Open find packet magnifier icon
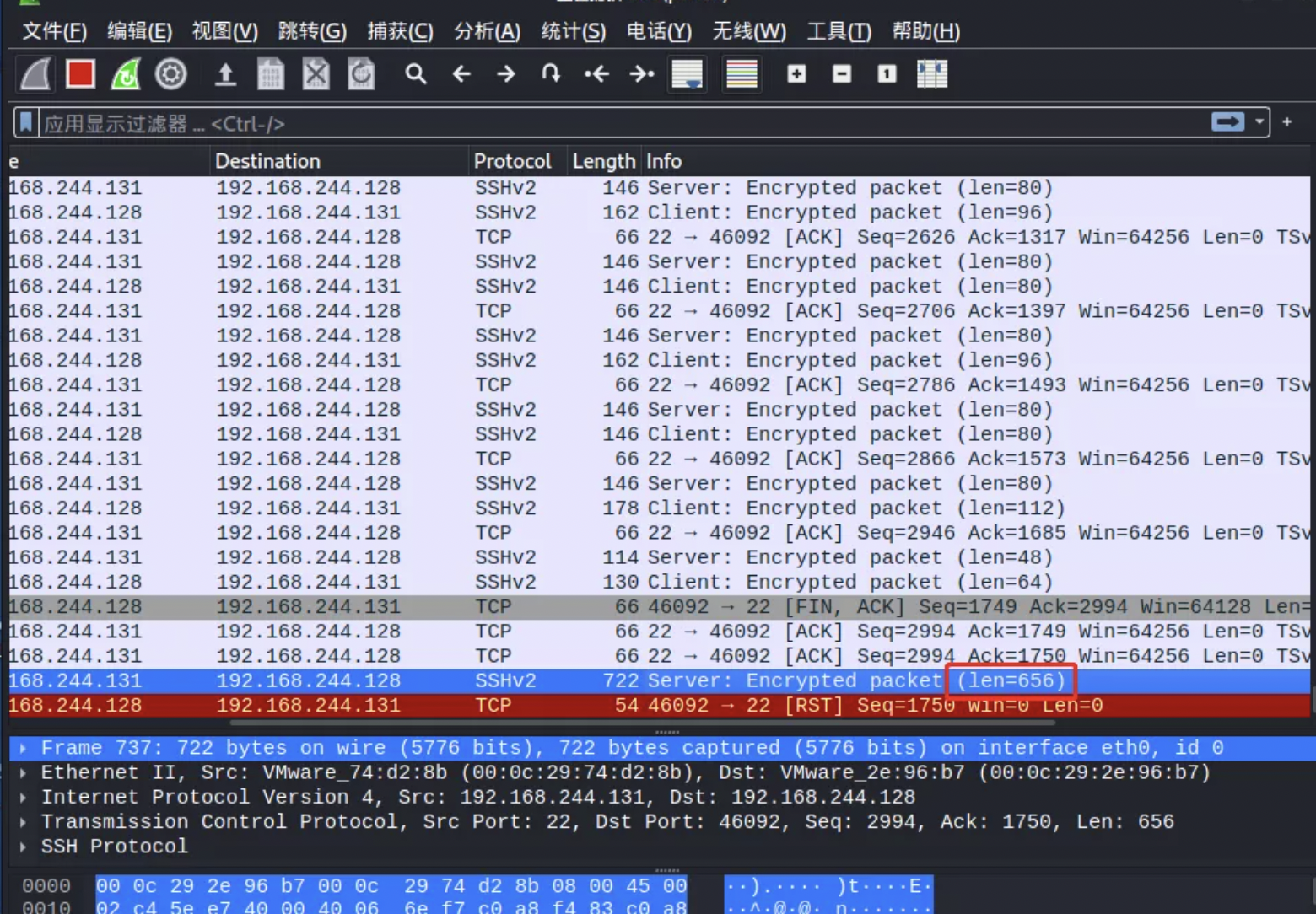The image size is (1316, 914). [x=415, y=74]
